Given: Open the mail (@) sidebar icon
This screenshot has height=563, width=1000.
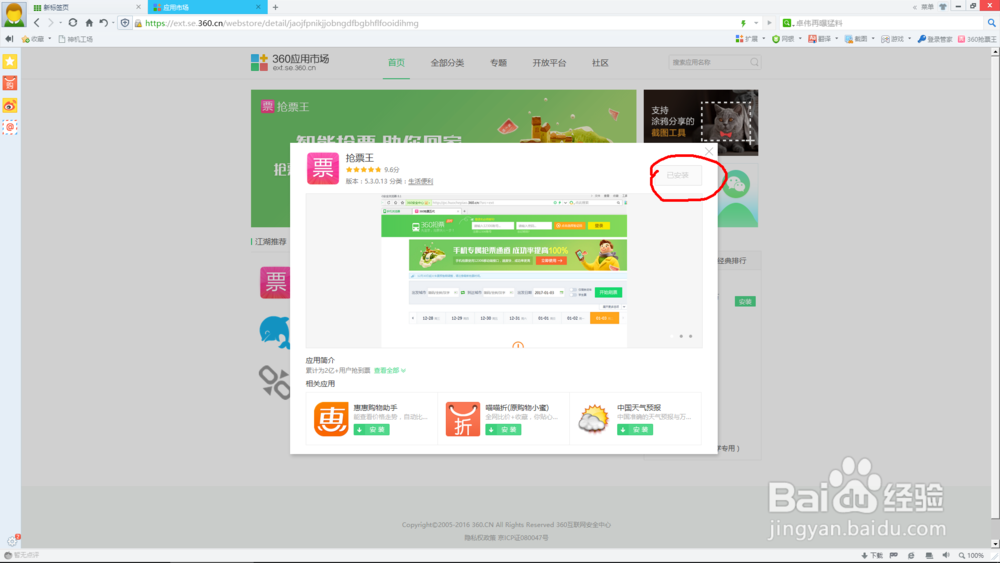Looking at the screenshot, I should click(10, 127).
